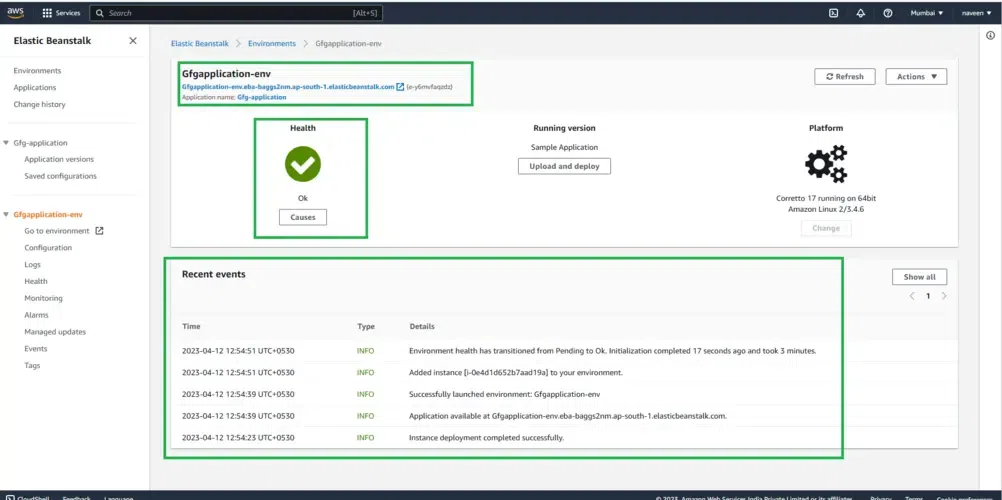Open Gfg-application application name link
This screenshot has width=1002, height=500.
point(261,97)
